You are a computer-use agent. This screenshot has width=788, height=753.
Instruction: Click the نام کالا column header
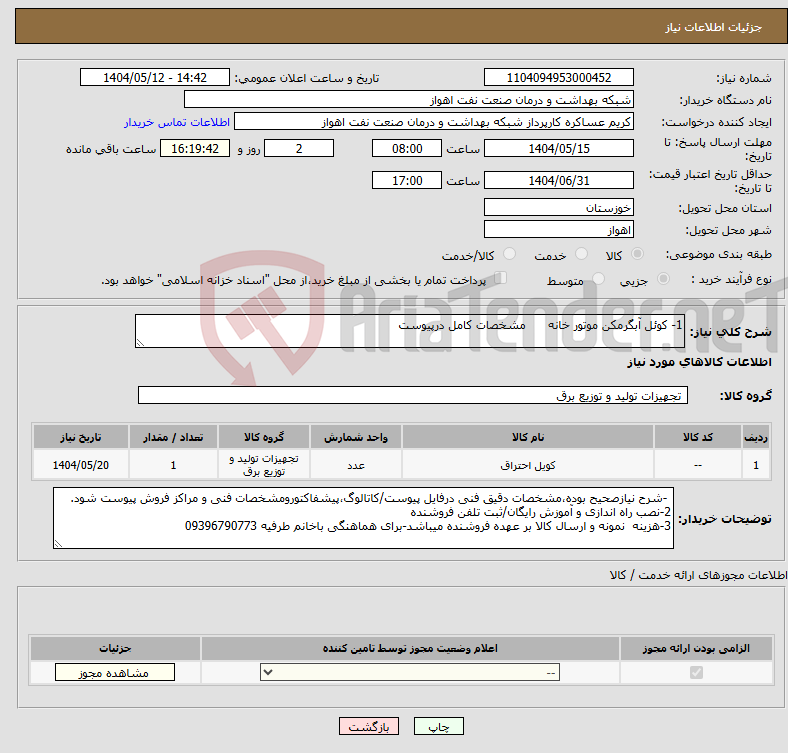click(528, 437)
